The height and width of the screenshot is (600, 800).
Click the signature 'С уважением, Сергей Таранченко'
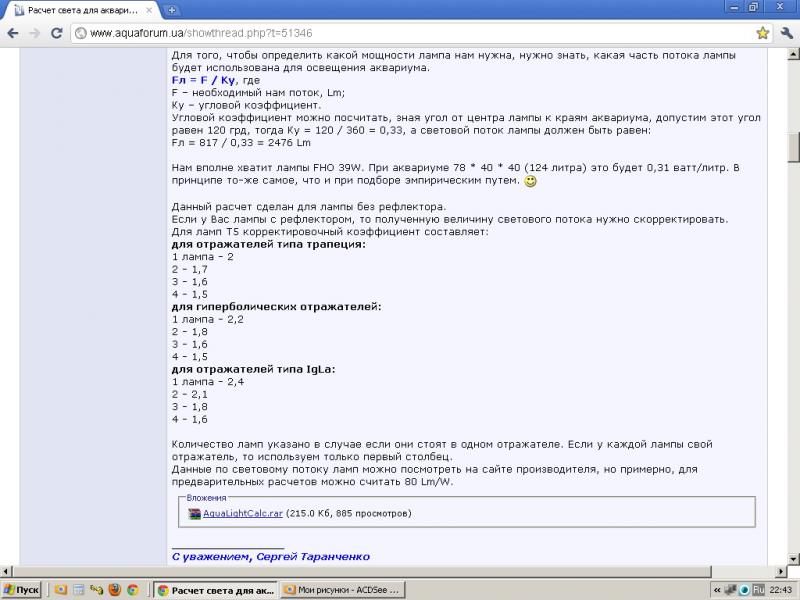[x=271, y=557]
